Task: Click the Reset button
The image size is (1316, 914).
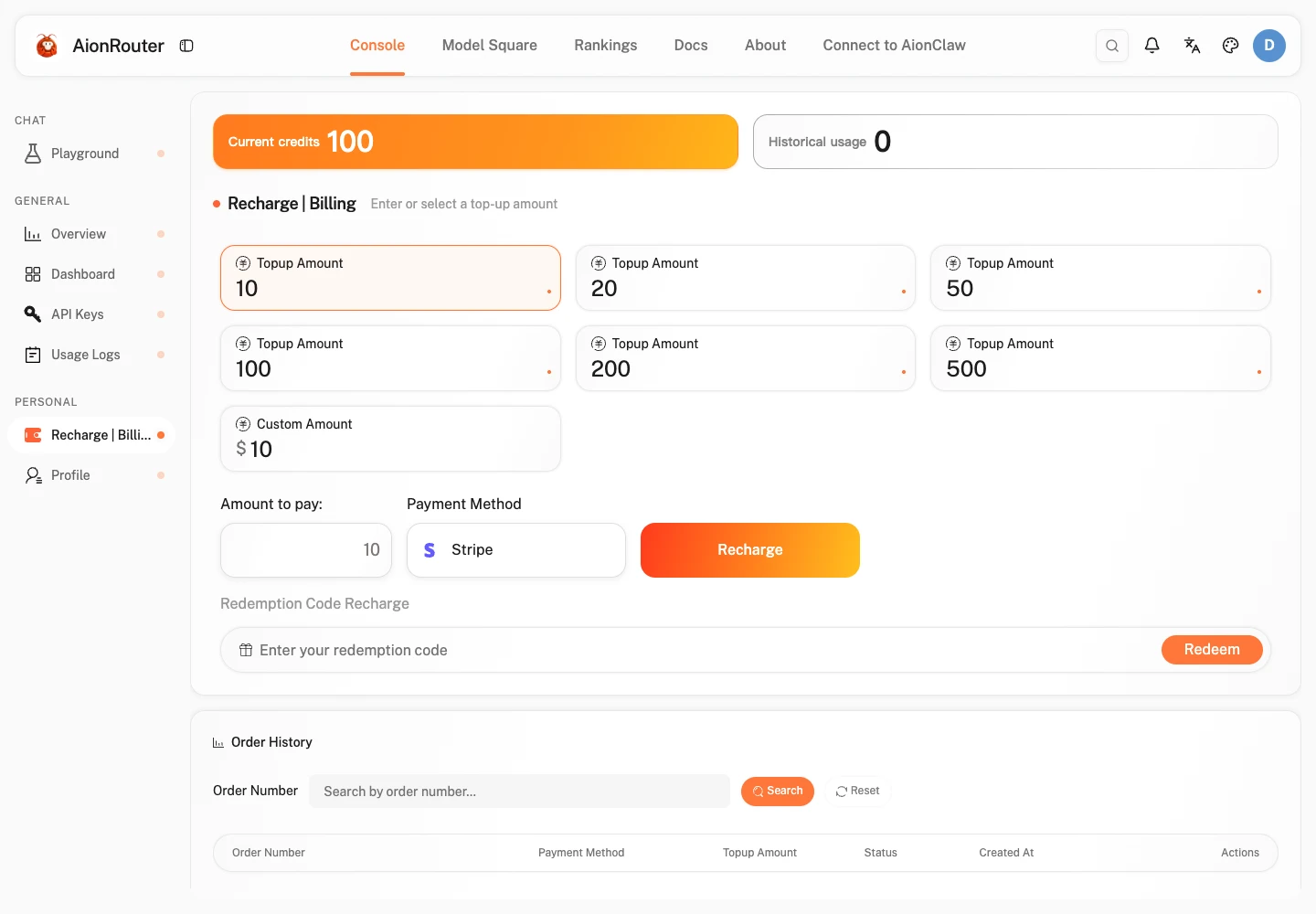Action: [x=858, y=792]
